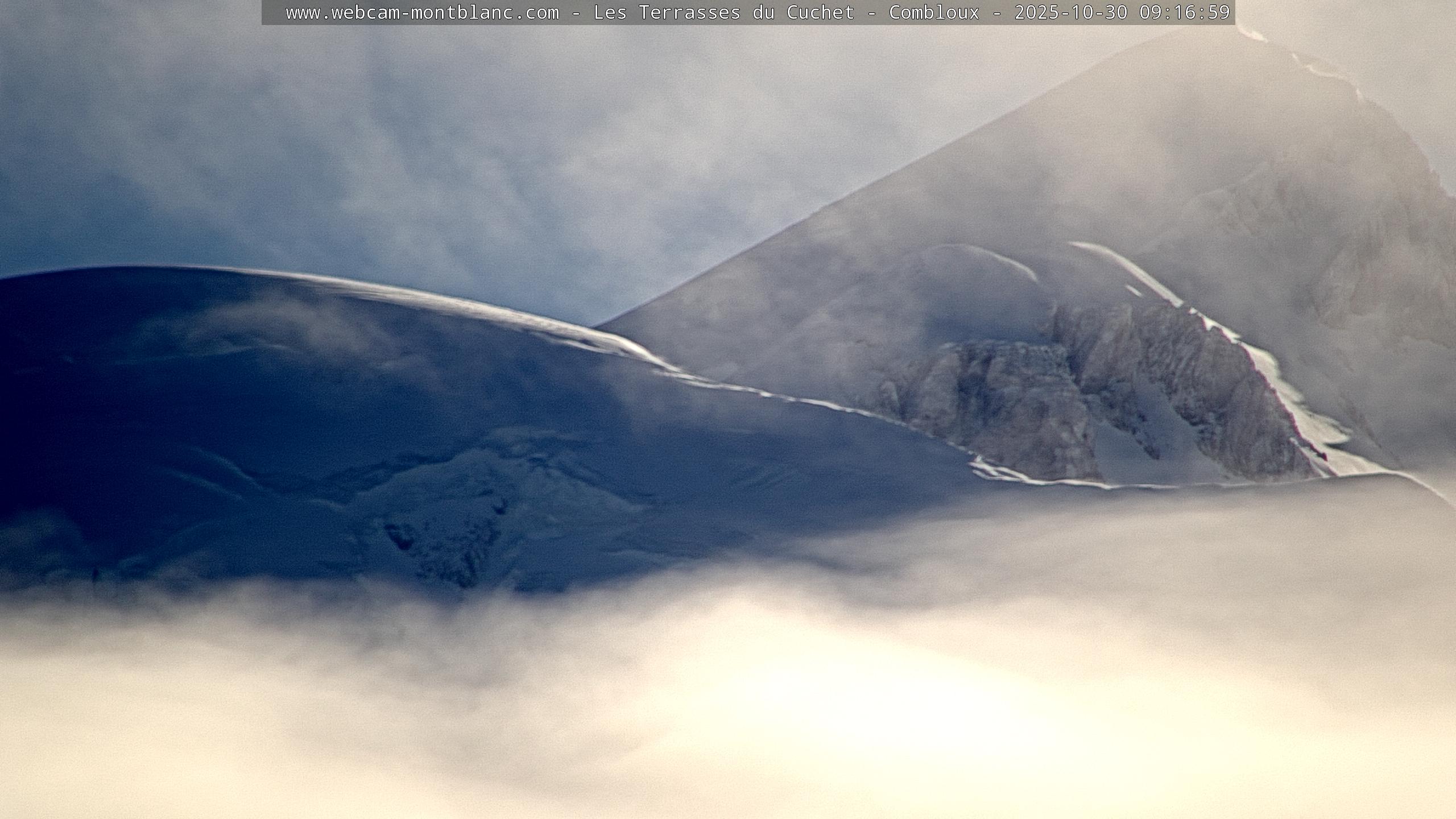The height and width of the screenshot is (819, 1456).
Task: Click the 2025-10-30 date stamp
Action: (1070, 13)
